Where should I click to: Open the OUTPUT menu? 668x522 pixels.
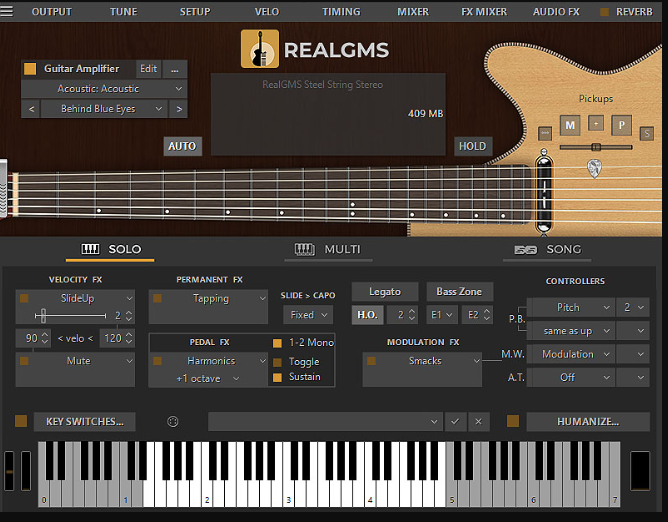point(52,12)
